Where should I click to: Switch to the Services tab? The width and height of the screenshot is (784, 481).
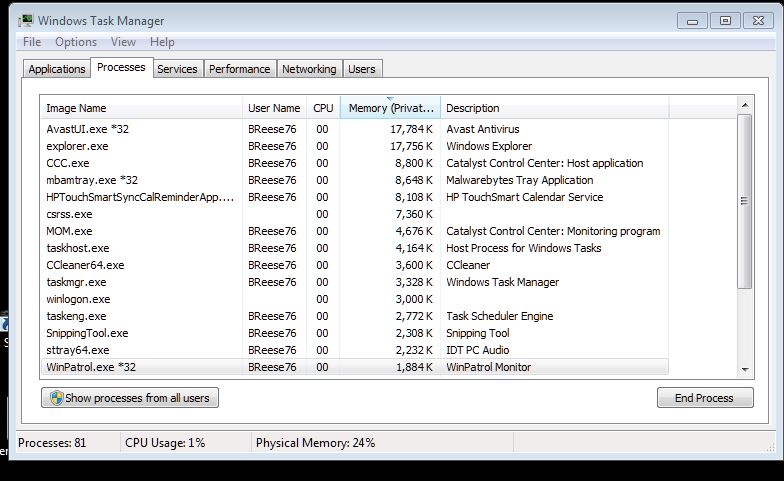177,69
